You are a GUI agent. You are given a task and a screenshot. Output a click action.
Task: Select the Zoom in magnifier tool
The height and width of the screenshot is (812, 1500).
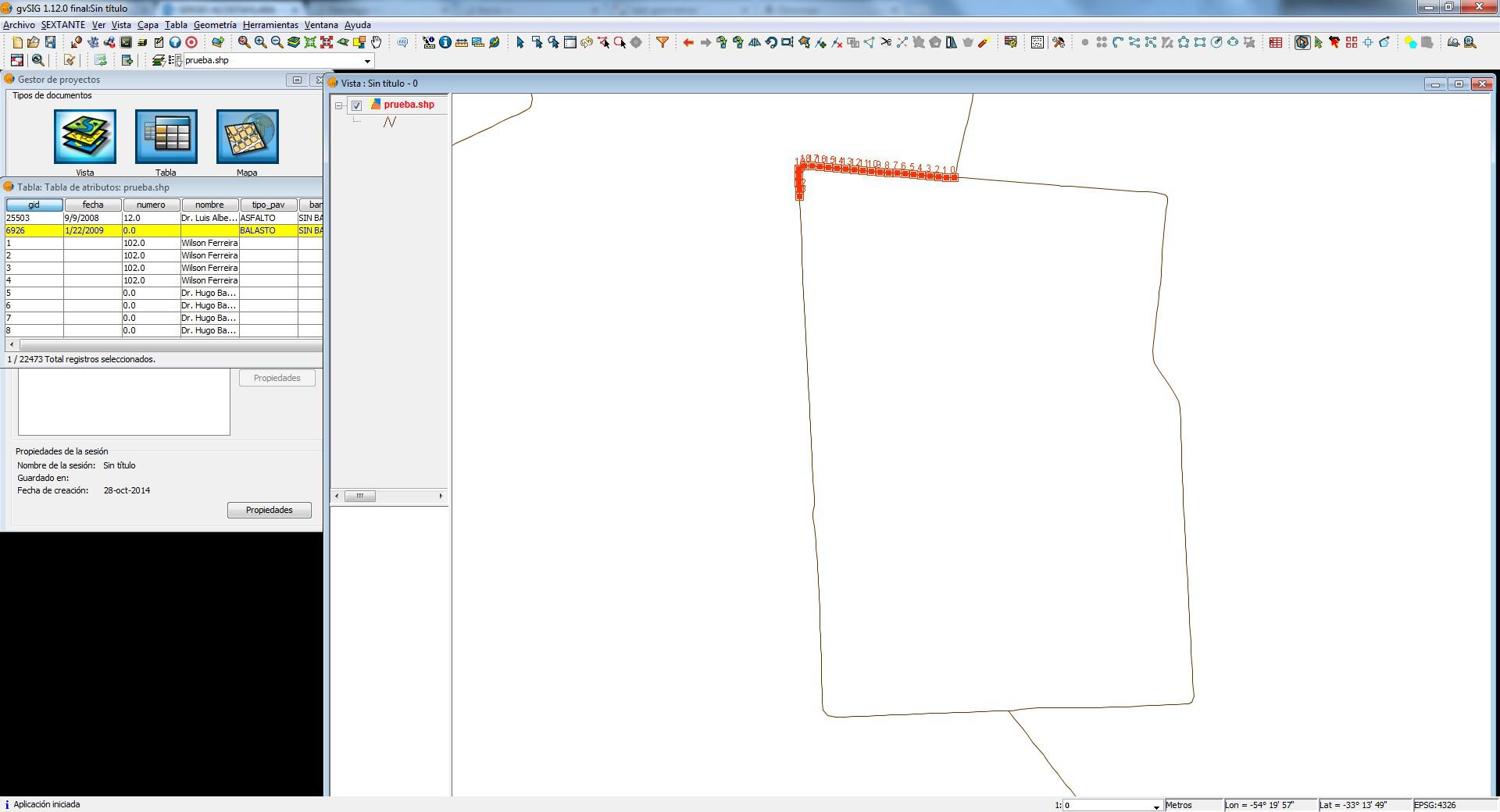[x=260, y=43]
